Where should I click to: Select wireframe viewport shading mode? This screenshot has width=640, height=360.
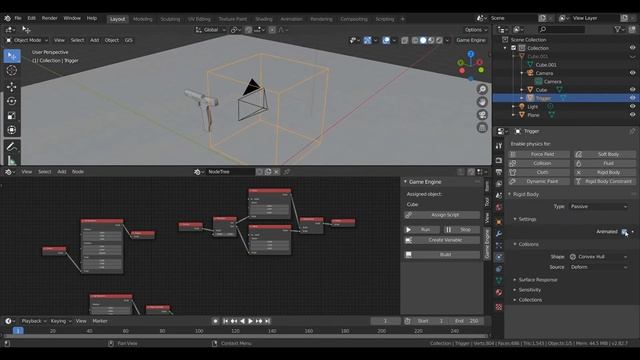pyautogui.click(x=415, y=40)
